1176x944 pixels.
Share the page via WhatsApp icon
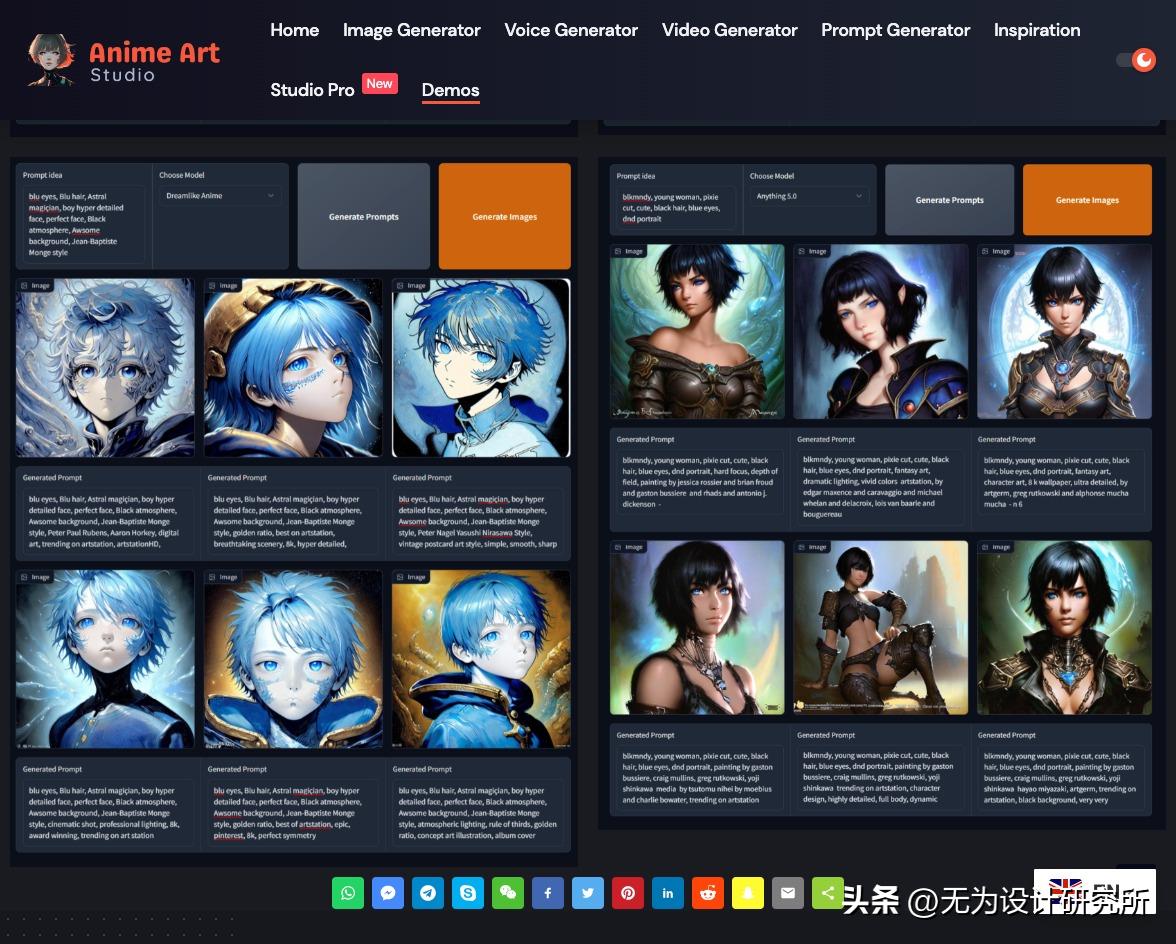[x=348, y=893]
